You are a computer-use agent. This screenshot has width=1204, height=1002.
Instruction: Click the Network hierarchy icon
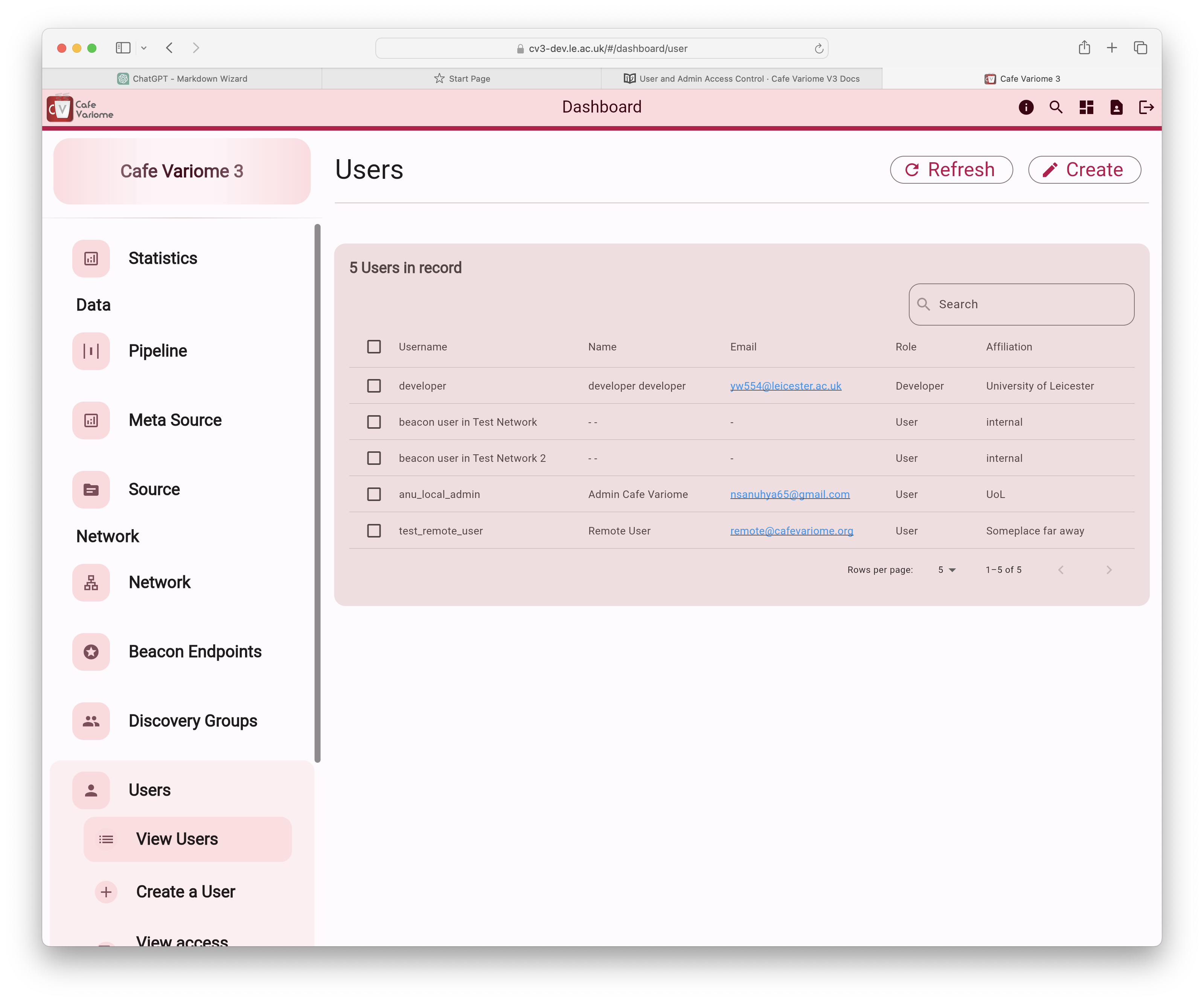91,582
